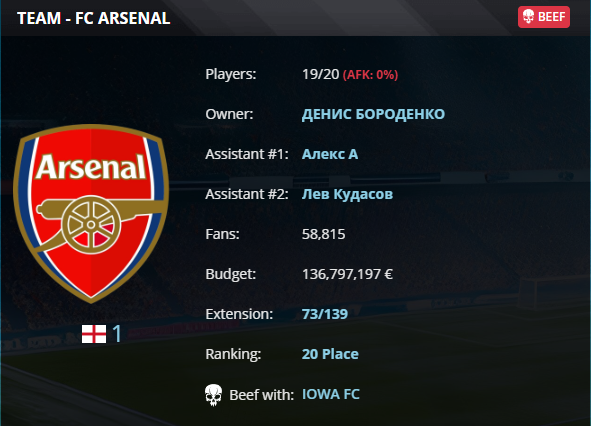Screen dimensions: 591x426
Task: Open owner ДЕНИС БОРОДЕНКО profile
Action: coord(373,114)
